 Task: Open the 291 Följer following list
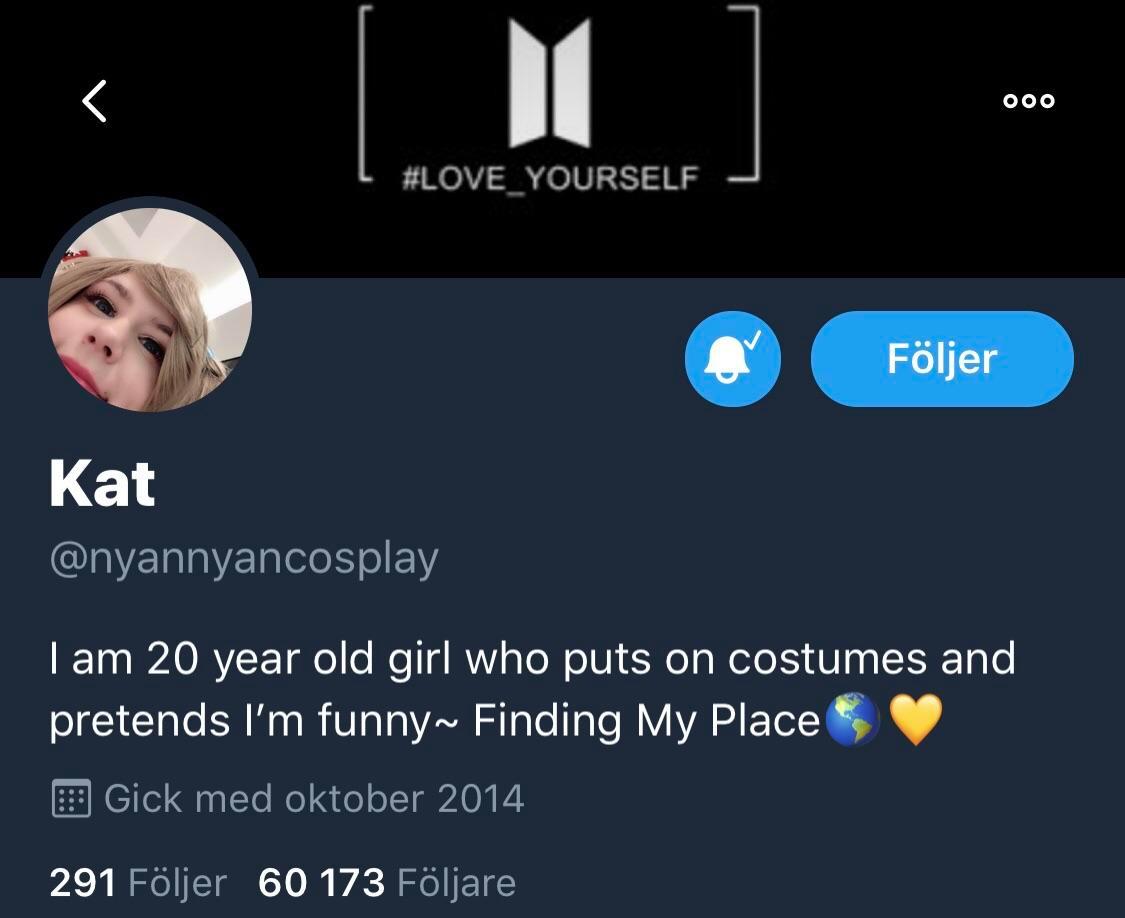138,882
